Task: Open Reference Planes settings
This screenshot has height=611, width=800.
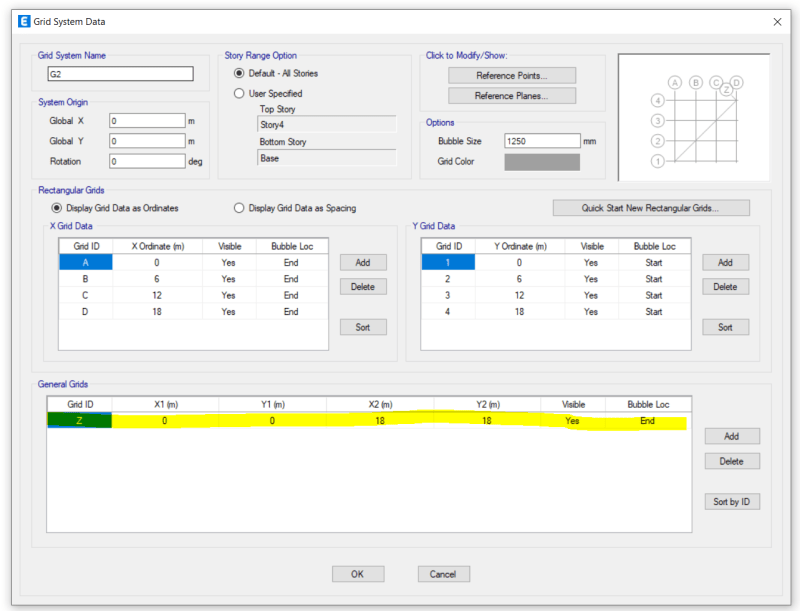Action: tap(512, 96)
